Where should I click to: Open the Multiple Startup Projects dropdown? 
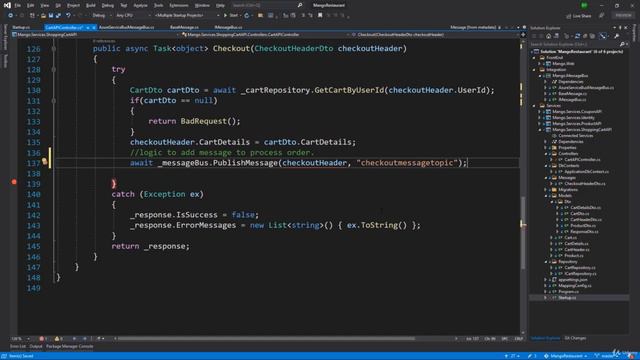pyautogui.click(x=187, y=15)
